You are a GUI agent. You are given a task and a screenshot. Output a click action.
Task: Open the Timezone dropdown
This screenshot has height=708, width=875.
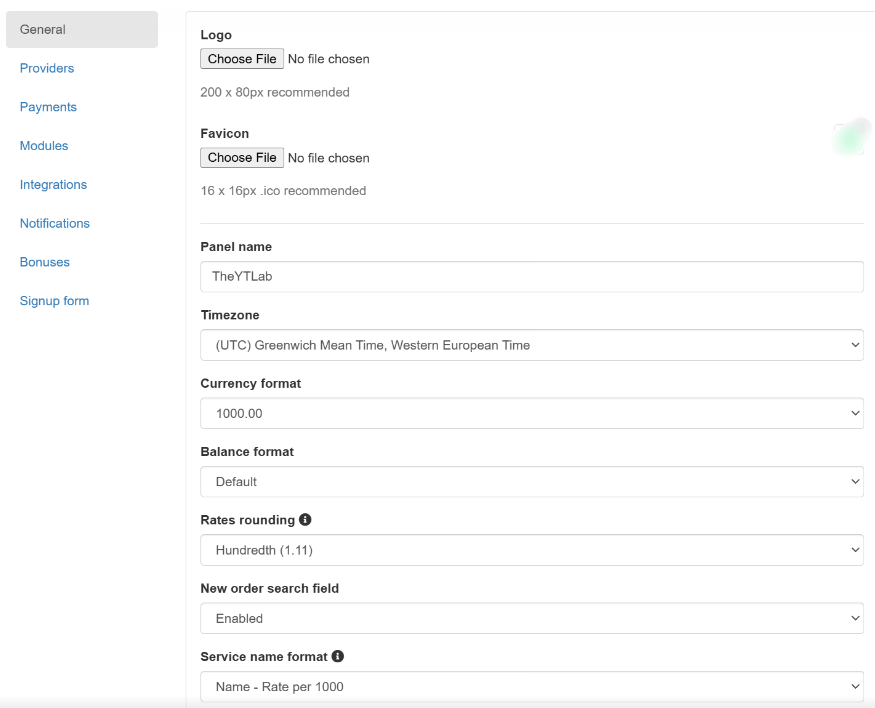[532, 345]
